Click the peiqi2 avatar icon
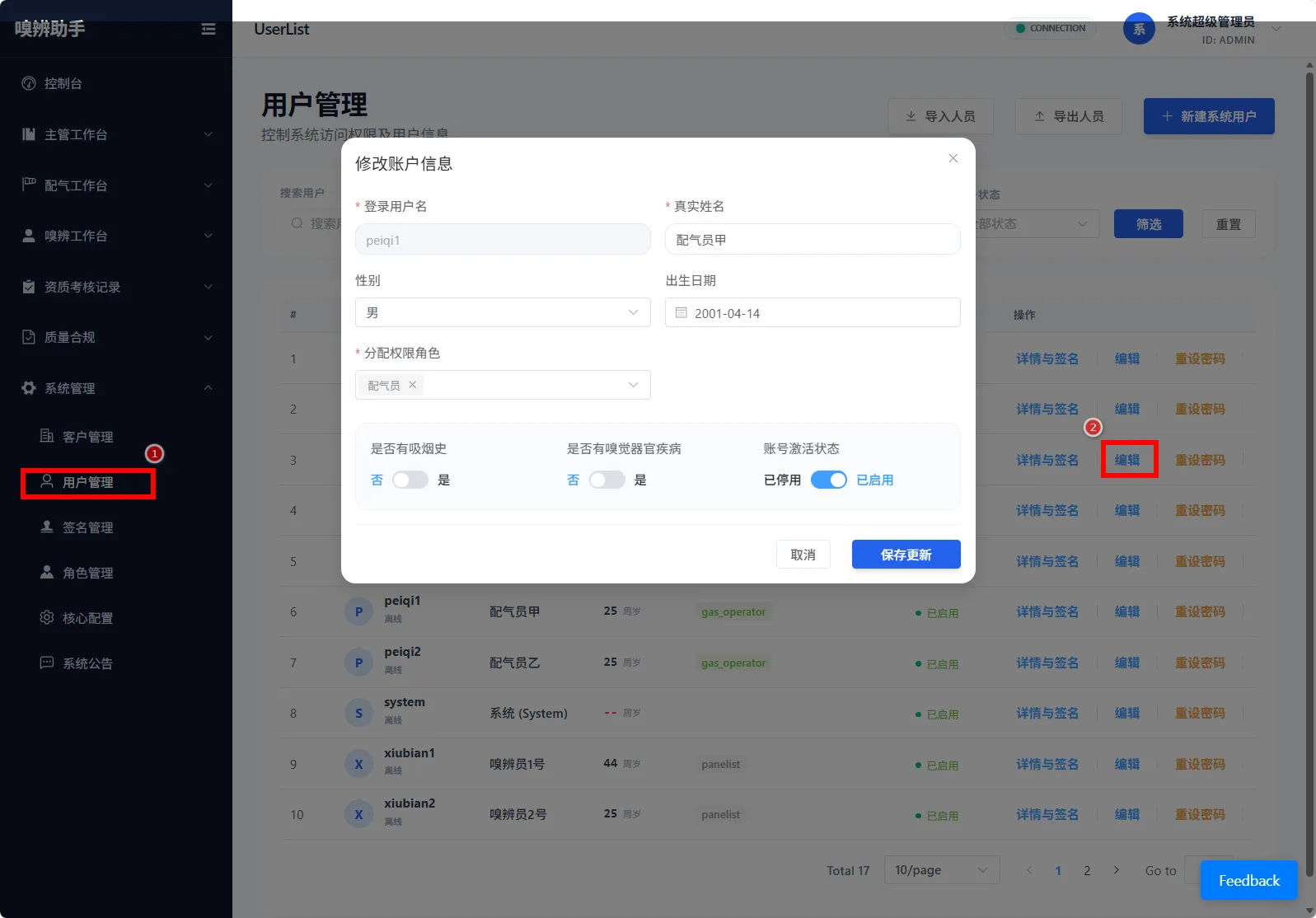 (x=358, y=663)
